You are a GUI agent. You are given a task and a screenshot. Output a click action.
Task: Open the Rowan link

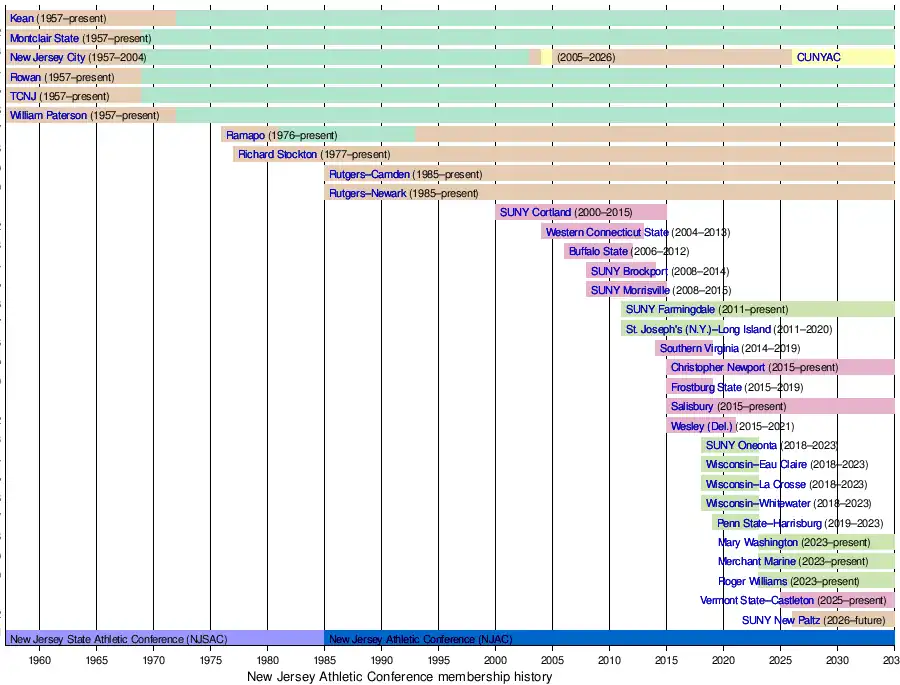[26, 77]
